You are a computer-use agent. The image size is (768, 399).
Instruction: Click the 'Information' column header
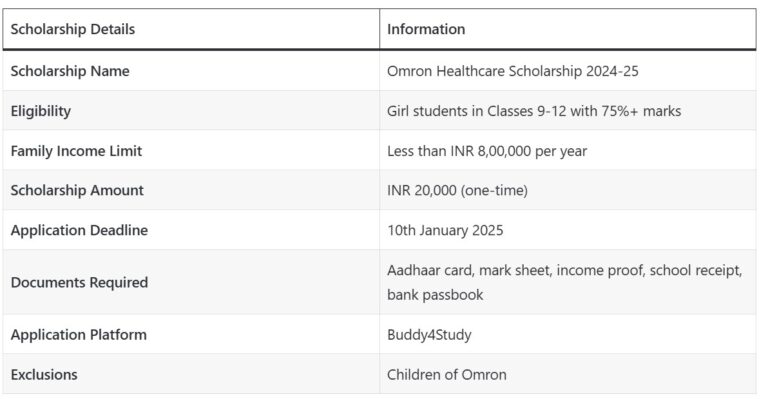pyautogui.click(x=426, y=29)
